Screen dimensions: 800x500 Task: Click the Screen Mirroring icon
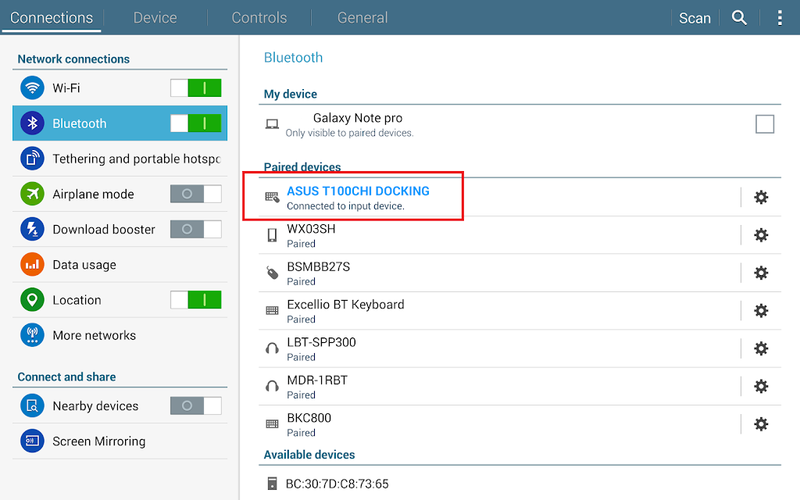[32, 441]
